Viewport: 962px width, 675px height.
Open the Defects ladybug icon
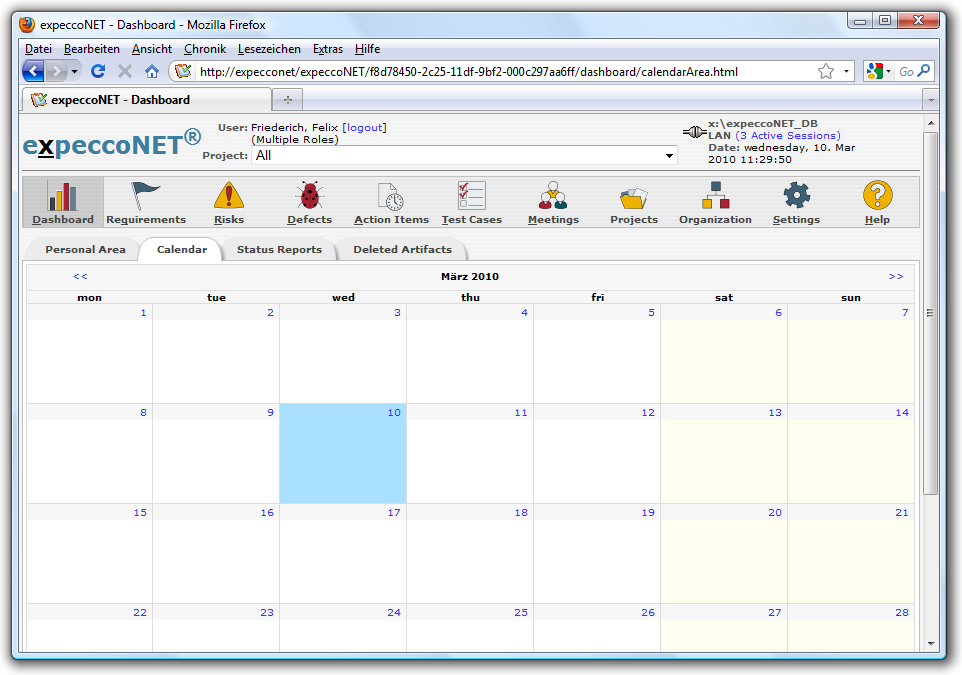click(309, 197)
